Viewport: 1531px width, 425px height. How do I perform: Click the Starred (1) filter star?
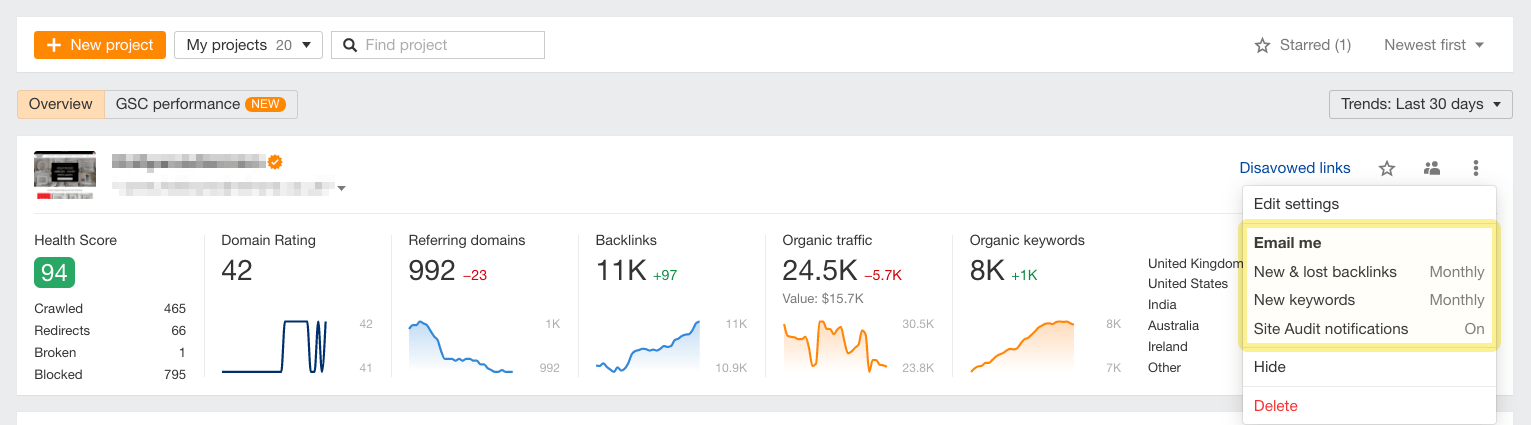click(1262, 45)
